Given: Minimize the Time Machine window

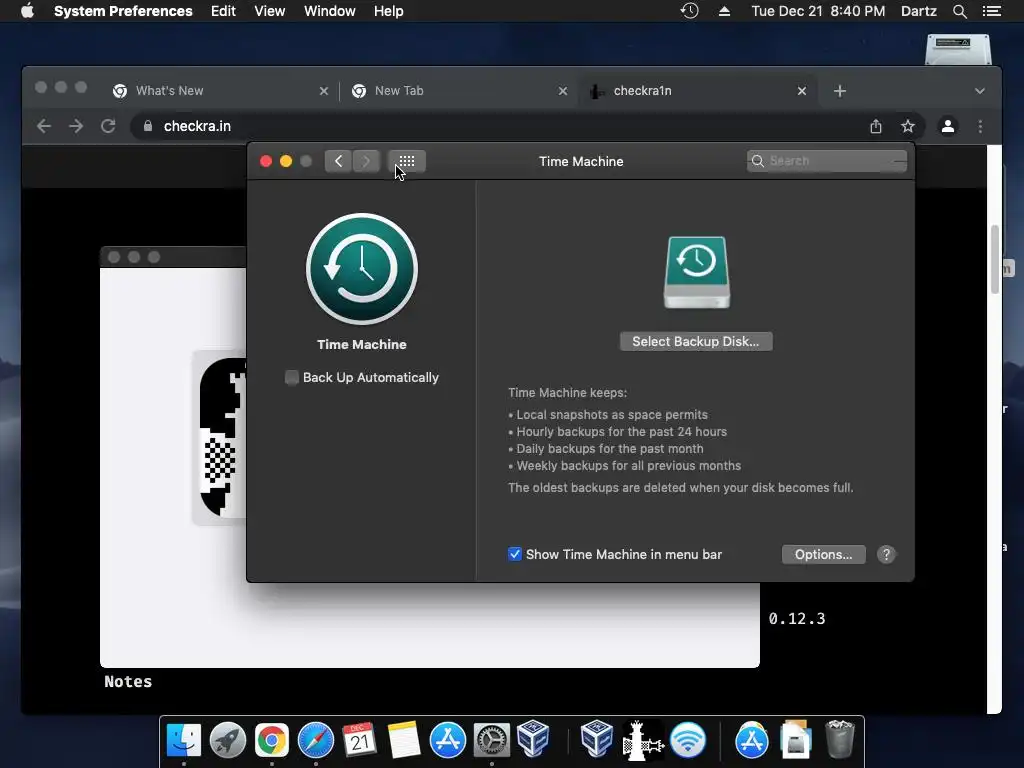Looking at the screenshot, I should click(285, 161).
